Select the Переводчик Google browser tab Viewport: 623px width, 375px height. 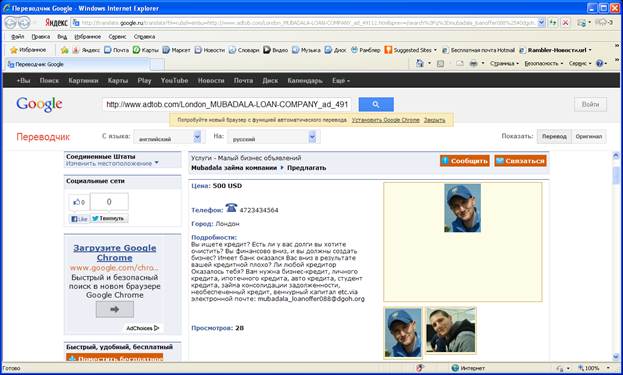(77, 64)
